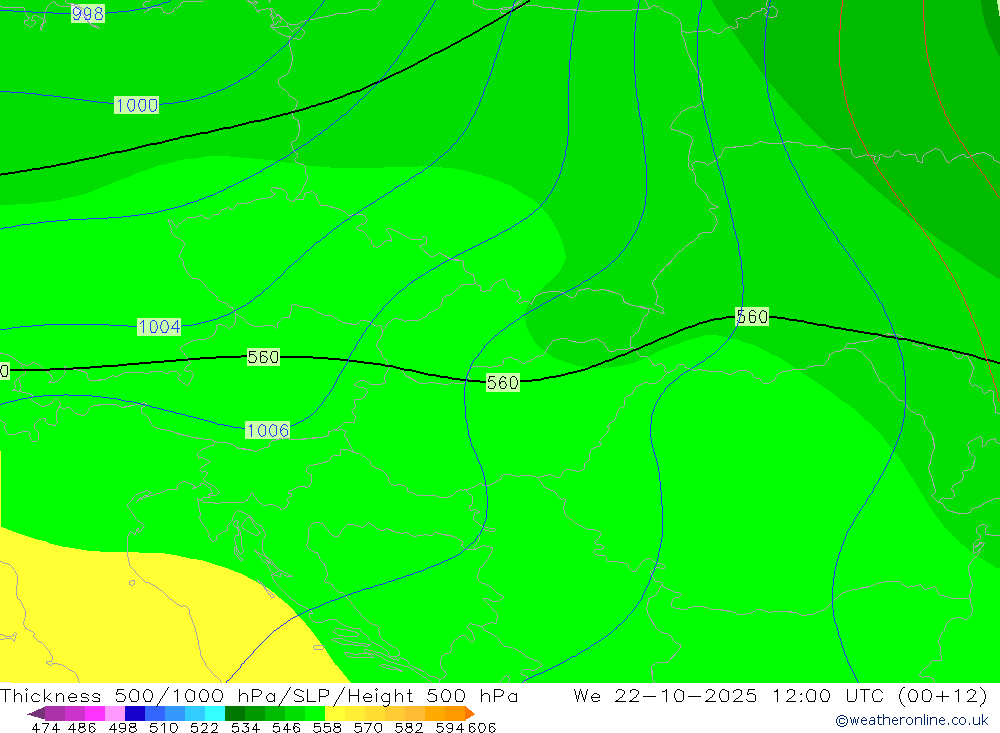Click the 546 legend value
This screenshot has width=1000, height=733.
[x=286, y=728]
